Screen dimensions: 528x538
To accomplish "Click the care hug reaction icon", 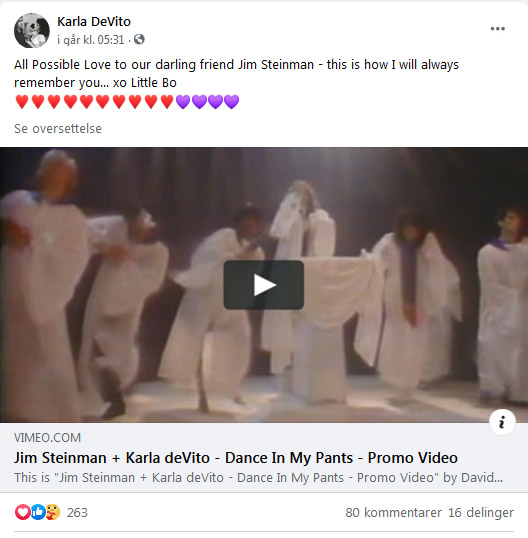I will click(52, 512).
